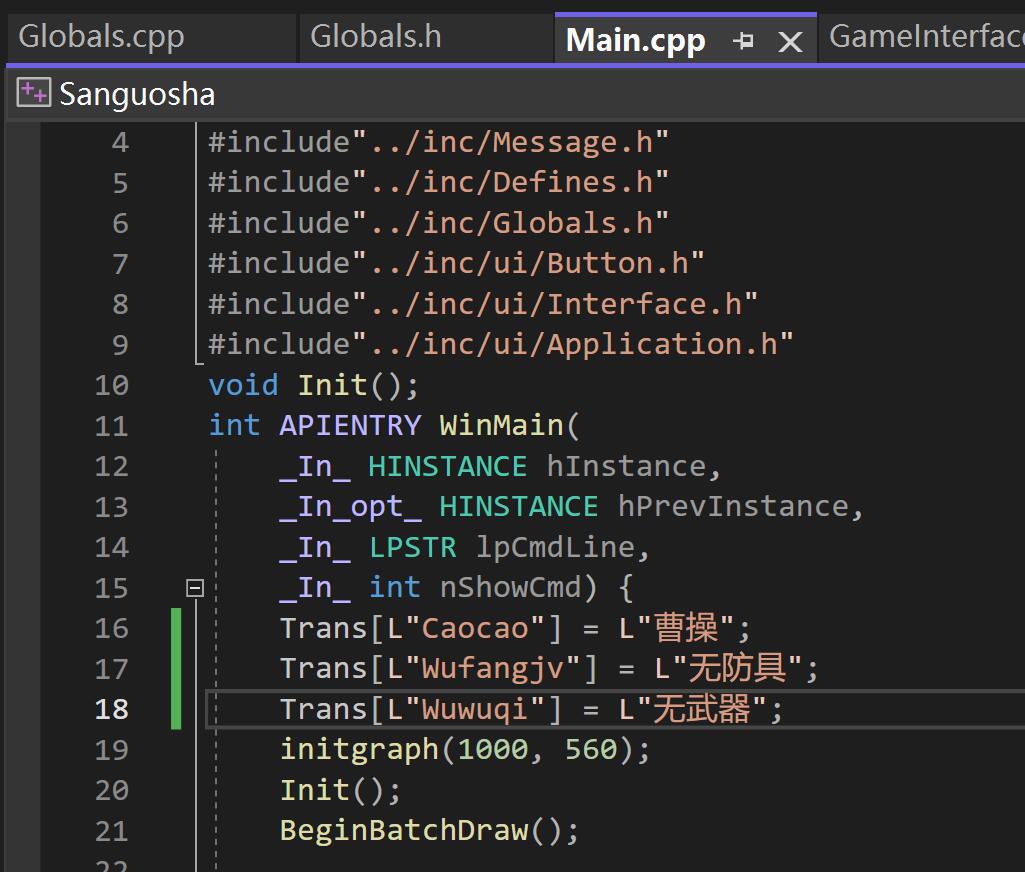Click line number 10 in the margin

(111, 385)
